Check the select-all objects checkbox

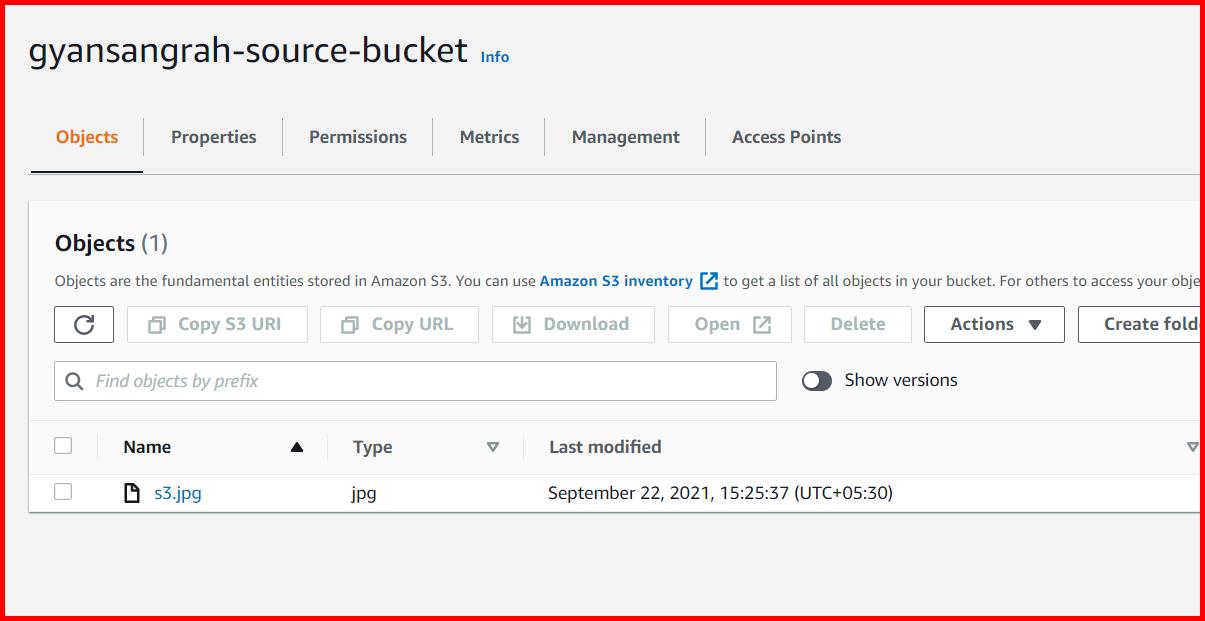[x=63, y=445]
